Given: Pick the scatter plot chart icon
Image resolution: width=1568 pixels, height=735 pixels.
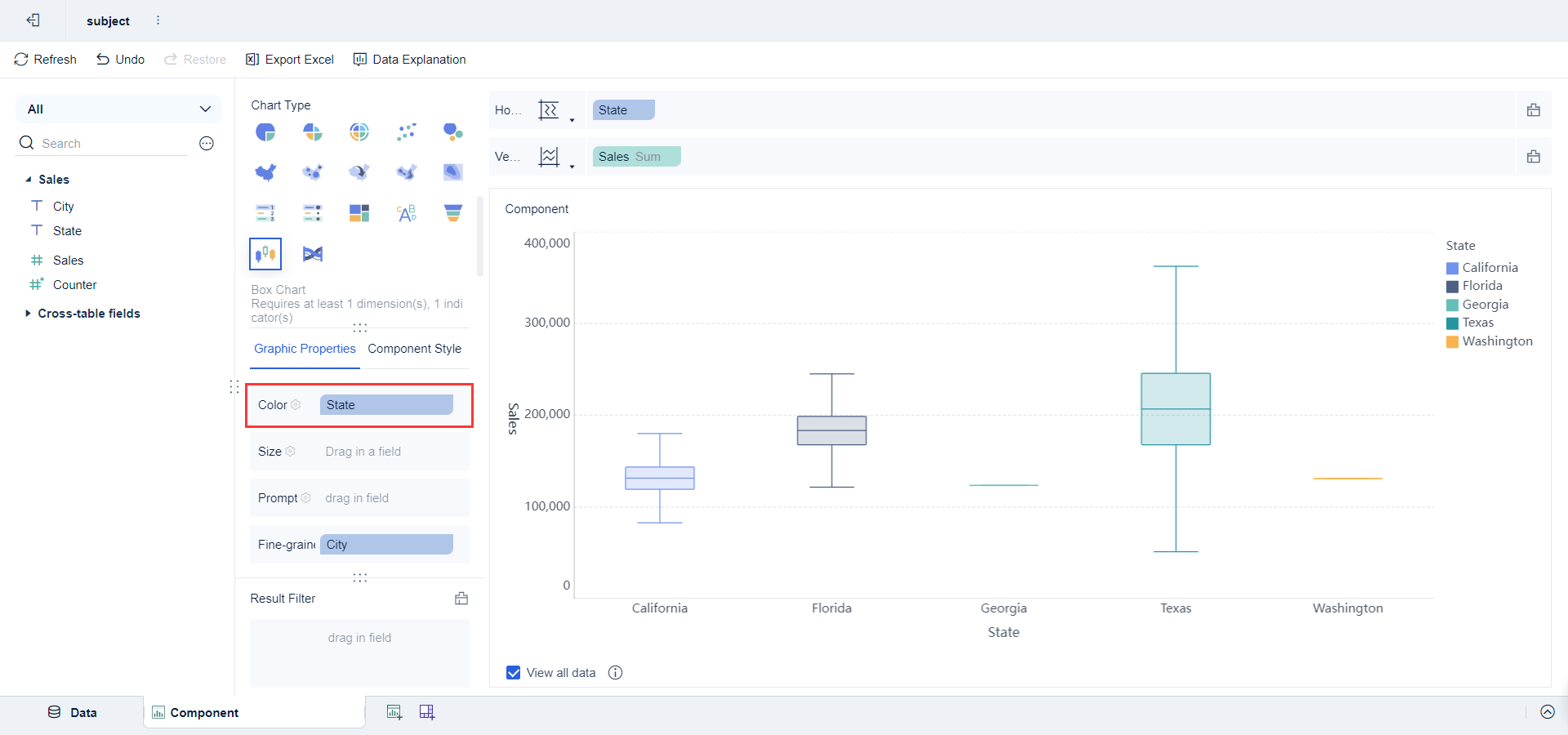Looking at the screenshot, I should [406, 131].
